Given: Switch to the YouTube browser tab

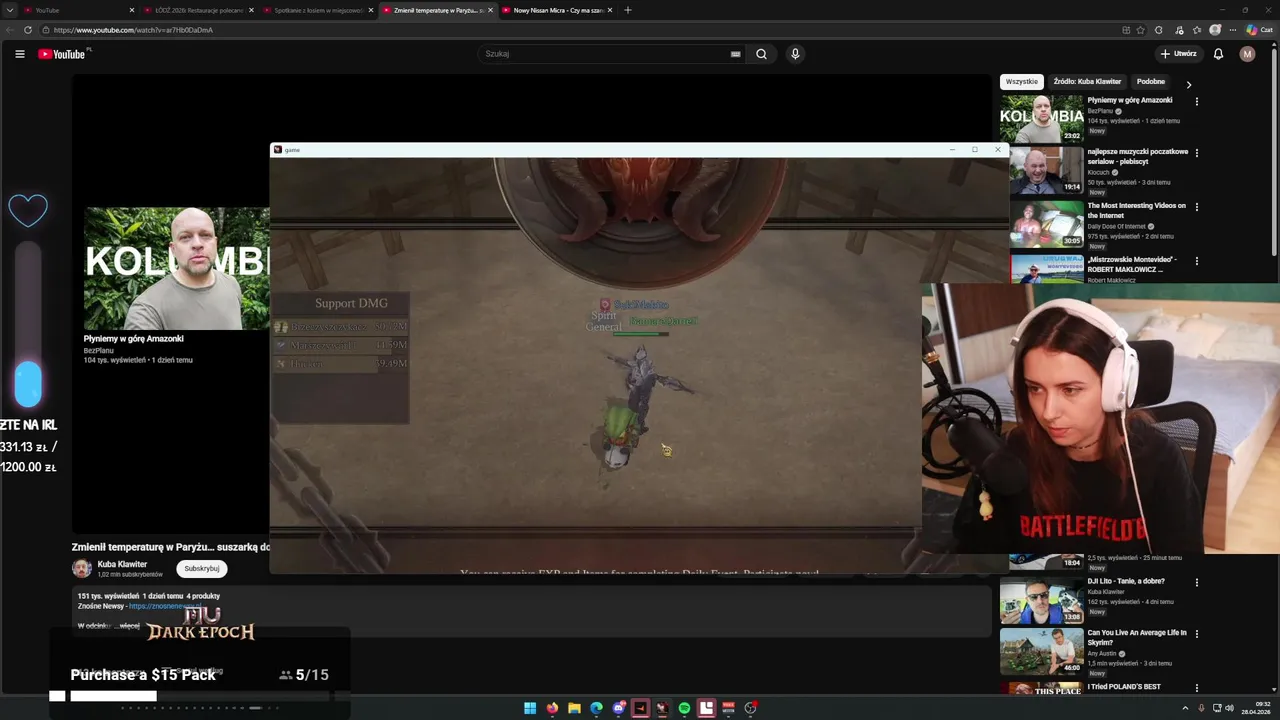Looking at the screenshot, I should [x=78, y=10].
